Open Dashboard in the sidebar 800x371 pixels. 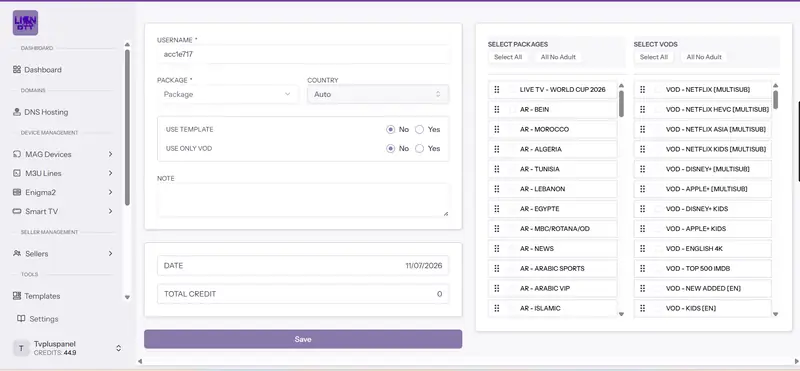coord(43,69)
